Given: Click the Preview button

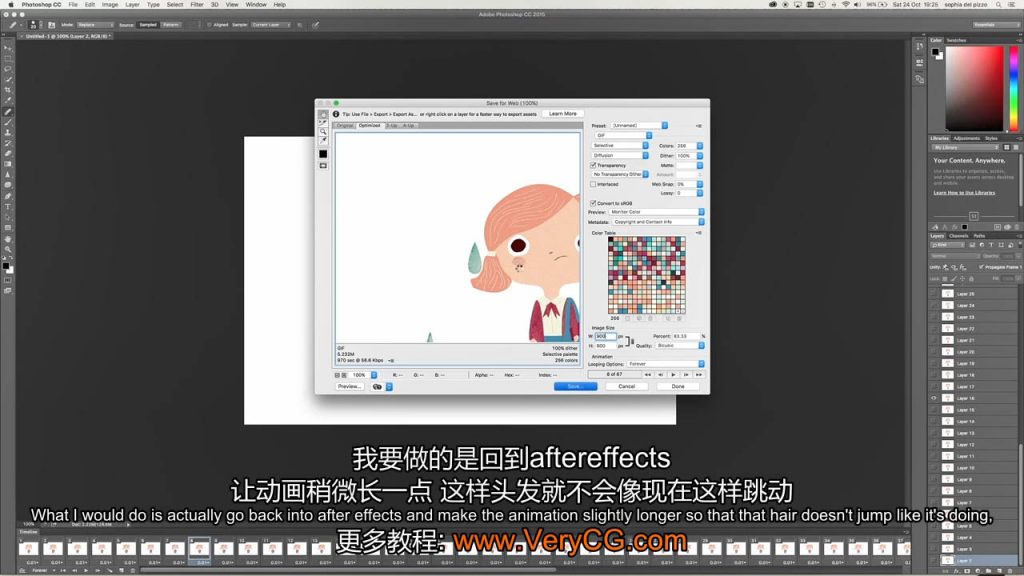Looking at the screenshot, I should (x=349, y=387).
